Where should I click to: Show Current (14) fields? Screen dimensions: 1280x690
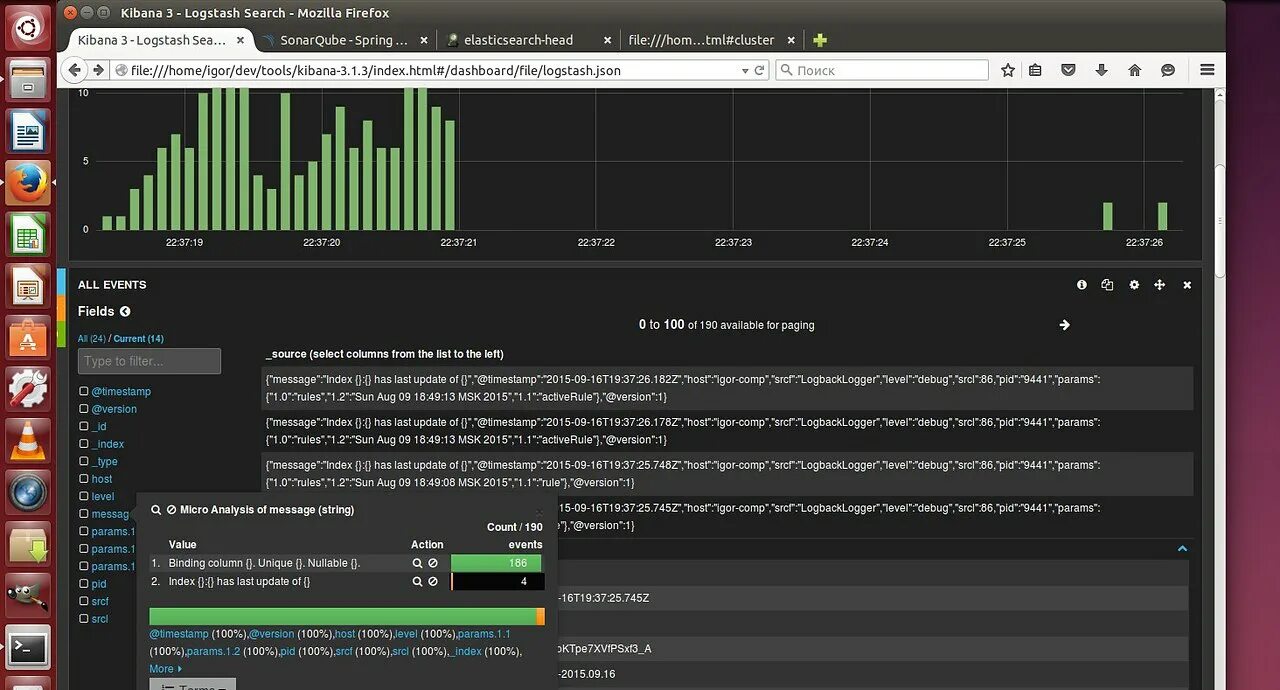[138, 339]
